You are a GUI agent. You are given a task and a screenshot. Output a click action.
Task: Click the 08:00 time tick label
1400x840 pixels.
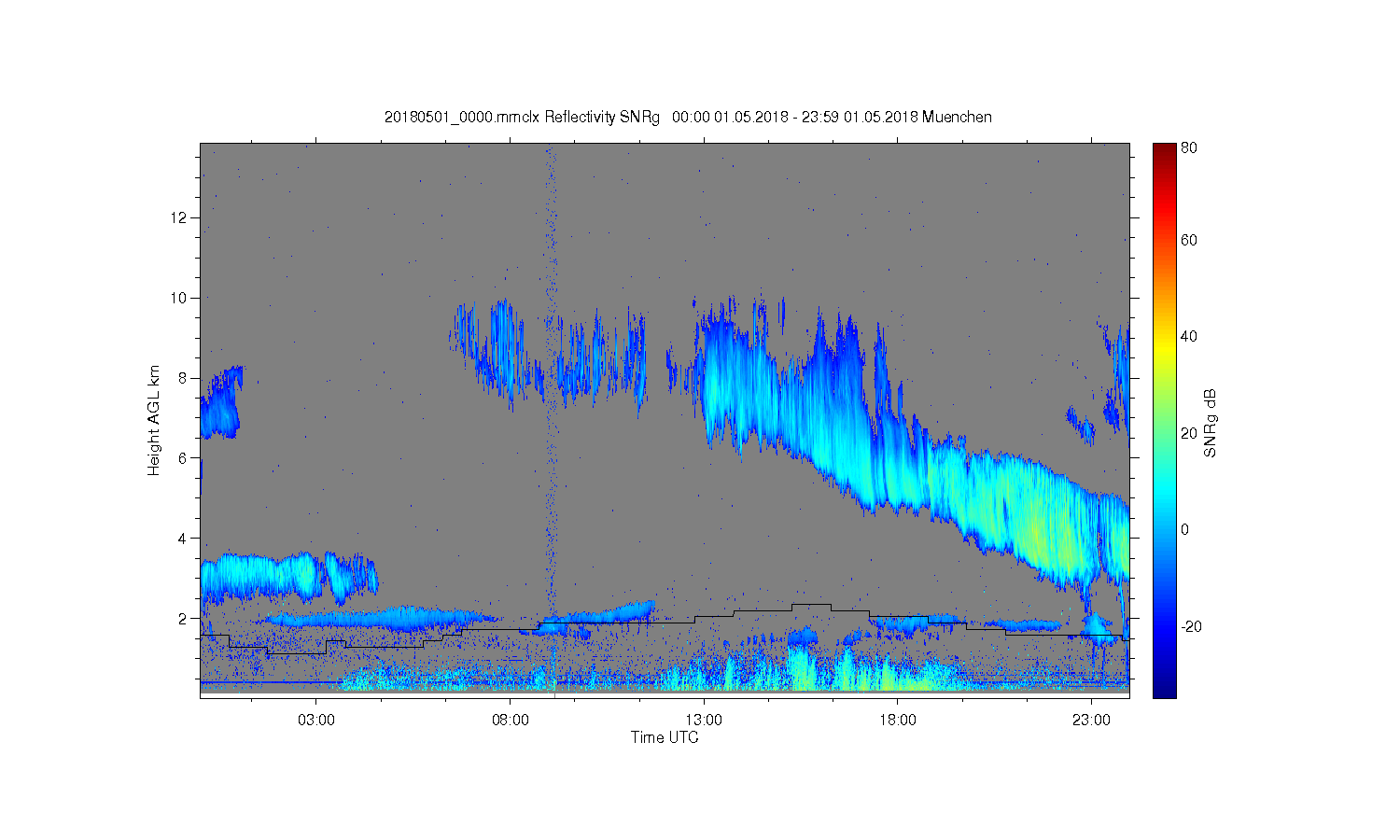tap(511, 721)
